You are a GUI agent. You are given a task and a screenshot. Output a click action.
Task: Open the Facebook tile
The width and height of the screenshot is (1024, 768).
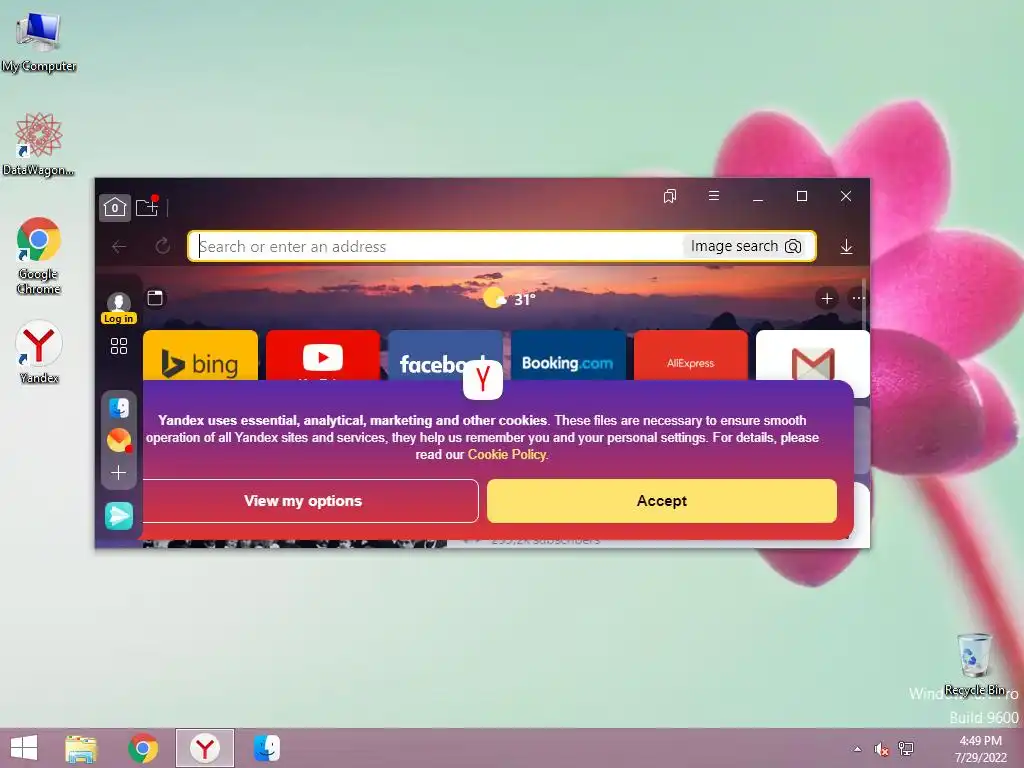[445, 355]
